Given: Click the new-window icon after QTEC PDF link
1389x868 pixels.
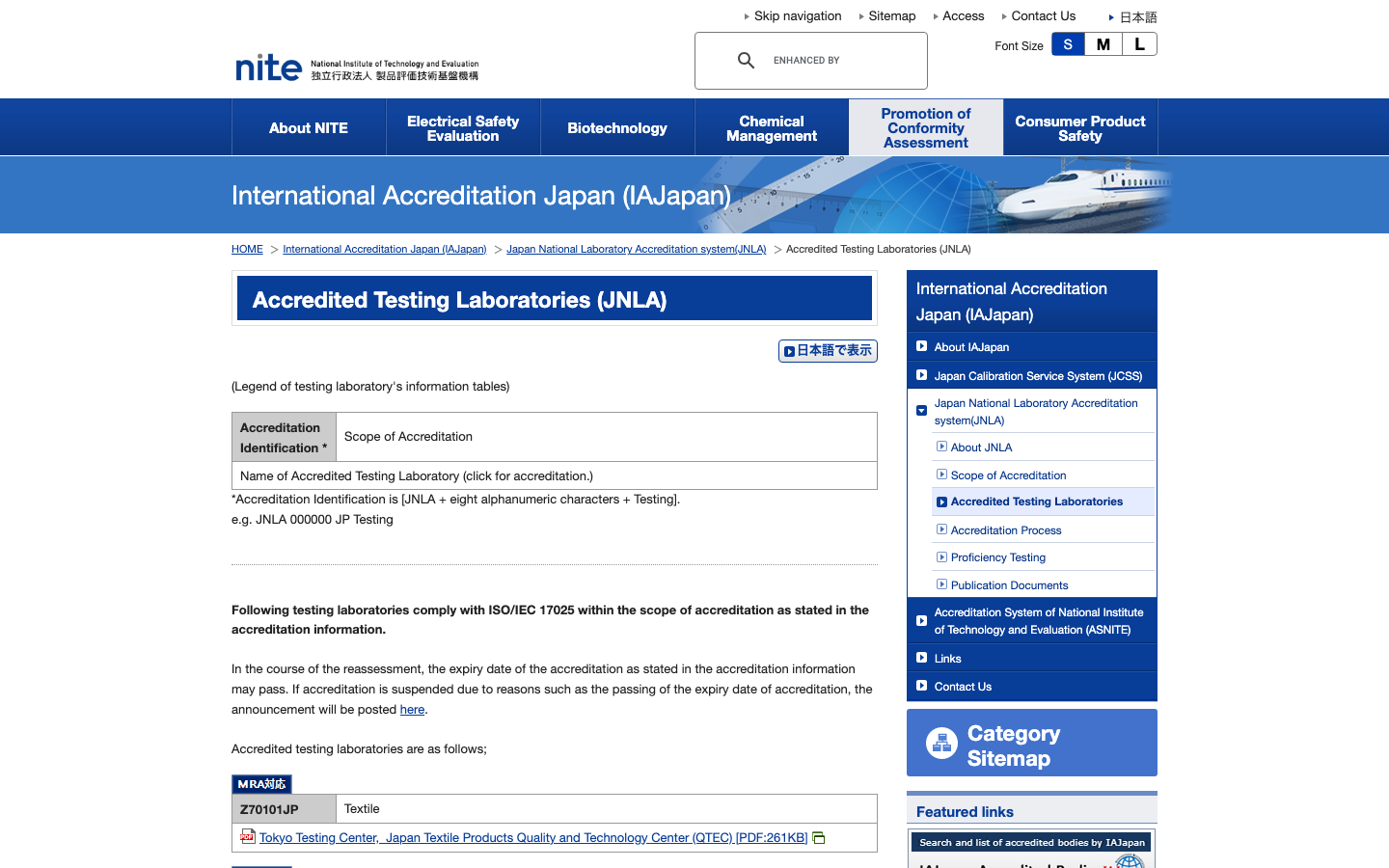Looking at the screenshot, I should point(819,838).
